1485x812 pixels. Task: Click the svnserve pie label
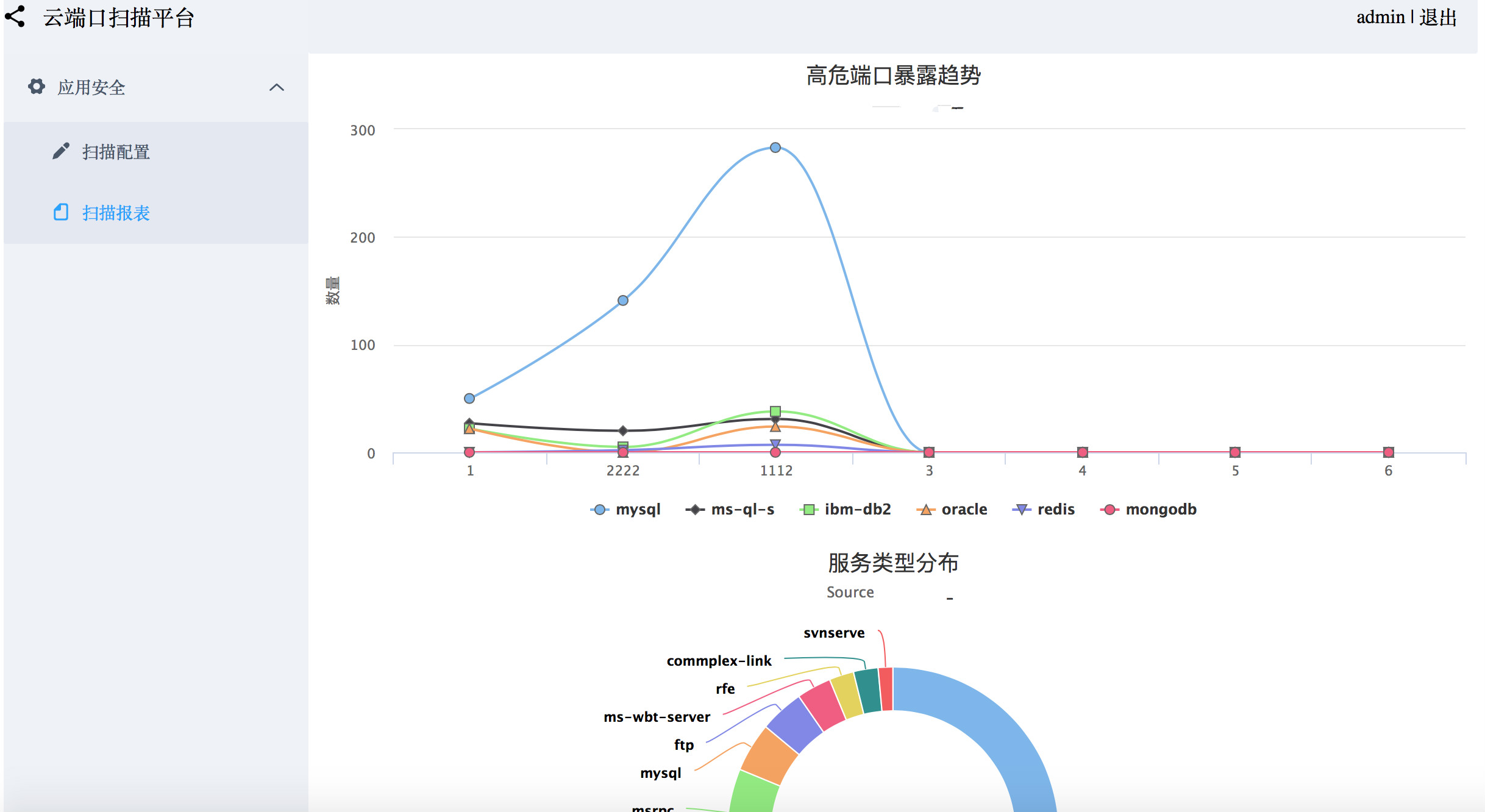point(834,633)
